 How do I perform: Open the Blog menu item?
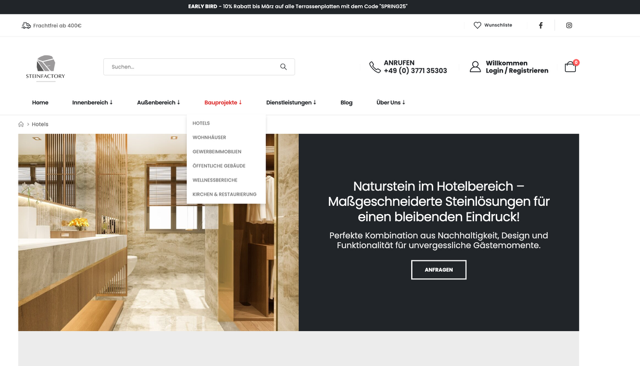347,102
